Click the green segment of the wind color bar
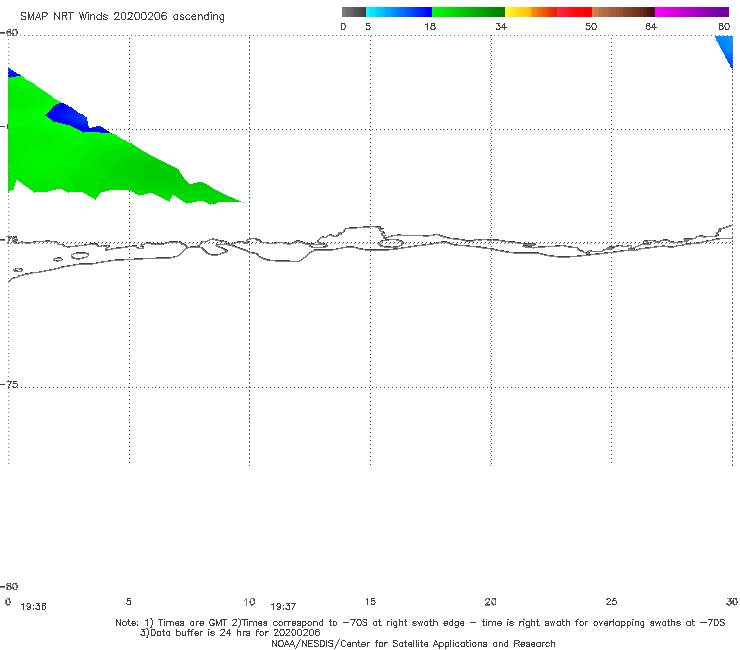Viewport: 740px width, 650px height. pos(468,12)
